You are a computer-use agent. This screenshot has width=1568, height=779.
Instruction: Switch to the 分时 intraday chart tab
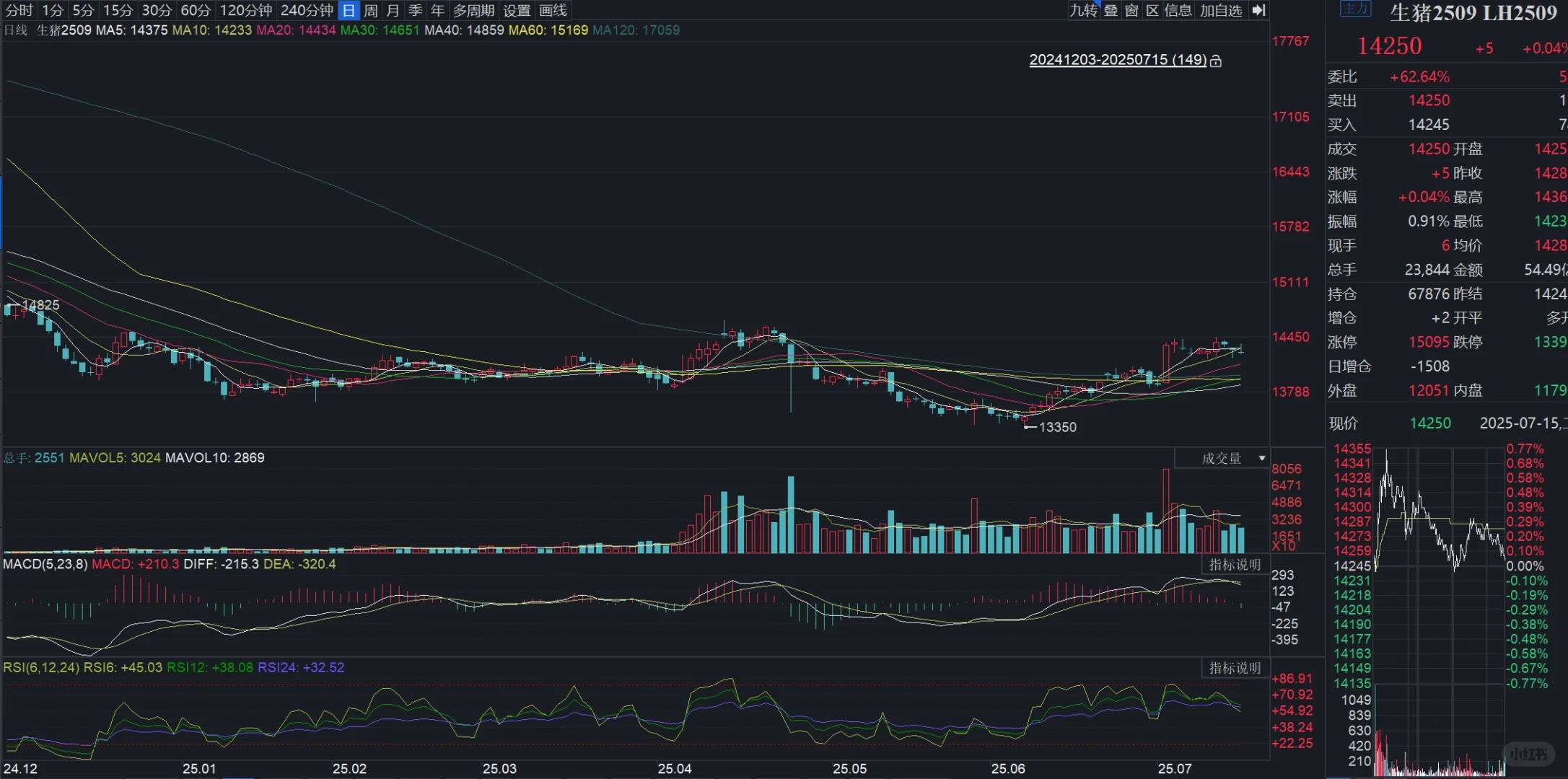(19, 10)
